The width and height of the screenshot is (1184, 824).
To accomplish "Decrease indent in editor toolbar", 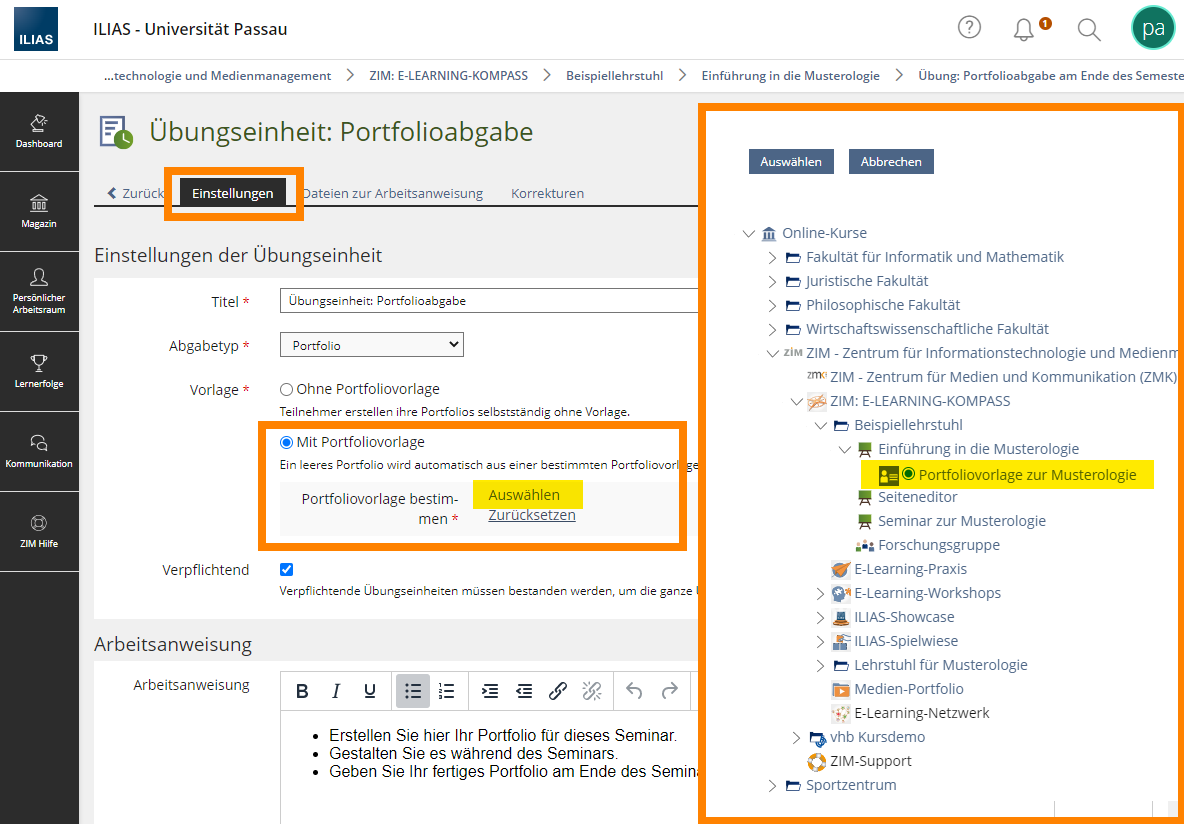I will coord(524,691).
